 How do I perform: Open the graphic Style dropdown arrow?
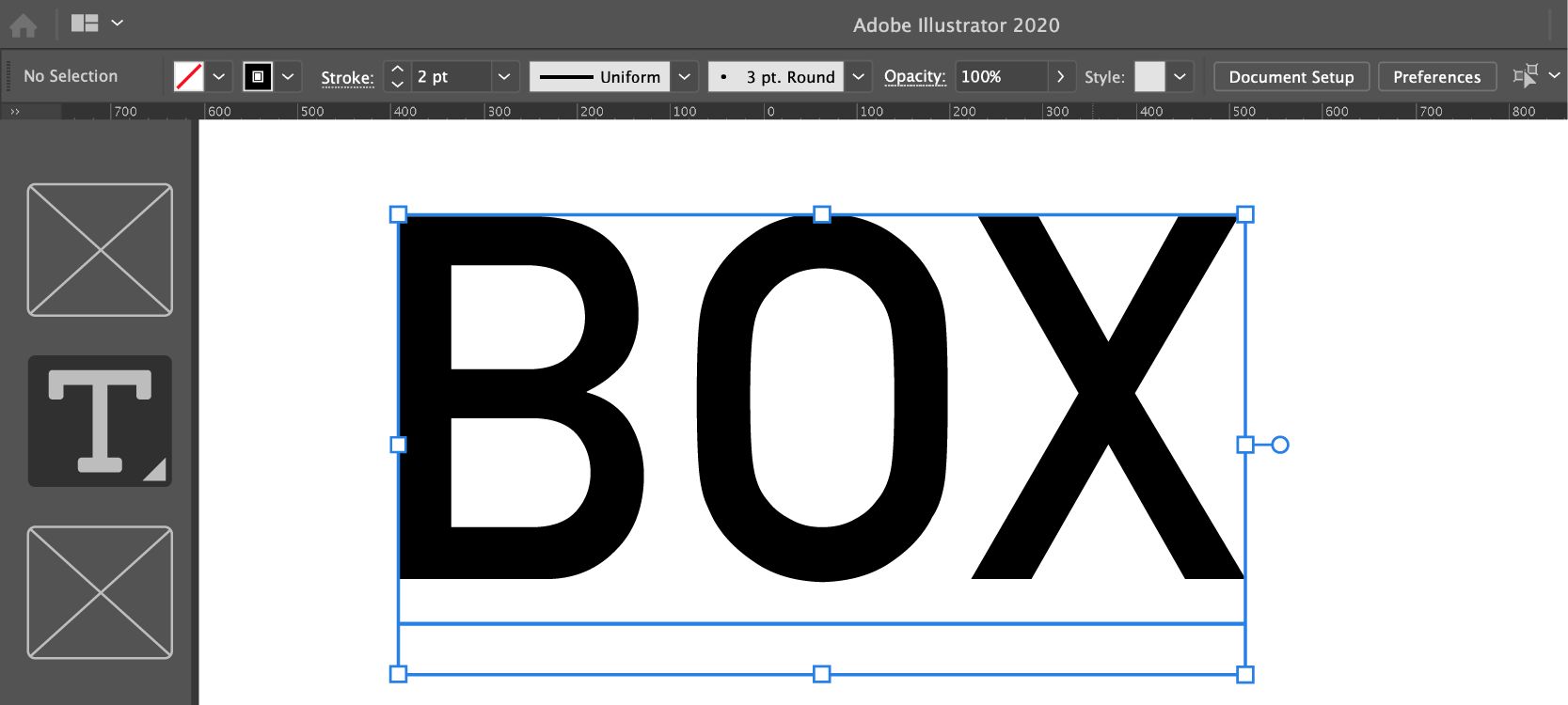pos(1180,76)
